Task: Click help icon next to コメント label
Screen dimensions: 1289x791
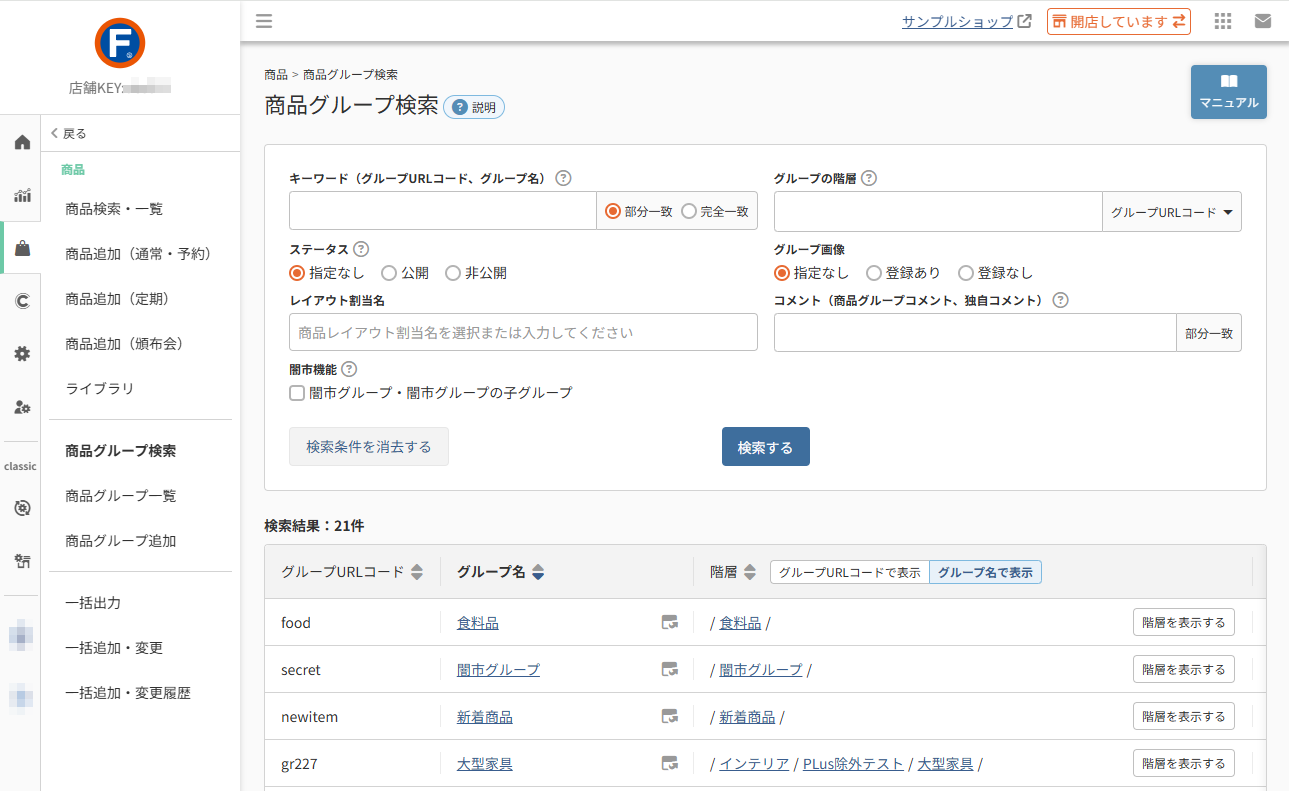Action: [x=1061, y=300]
